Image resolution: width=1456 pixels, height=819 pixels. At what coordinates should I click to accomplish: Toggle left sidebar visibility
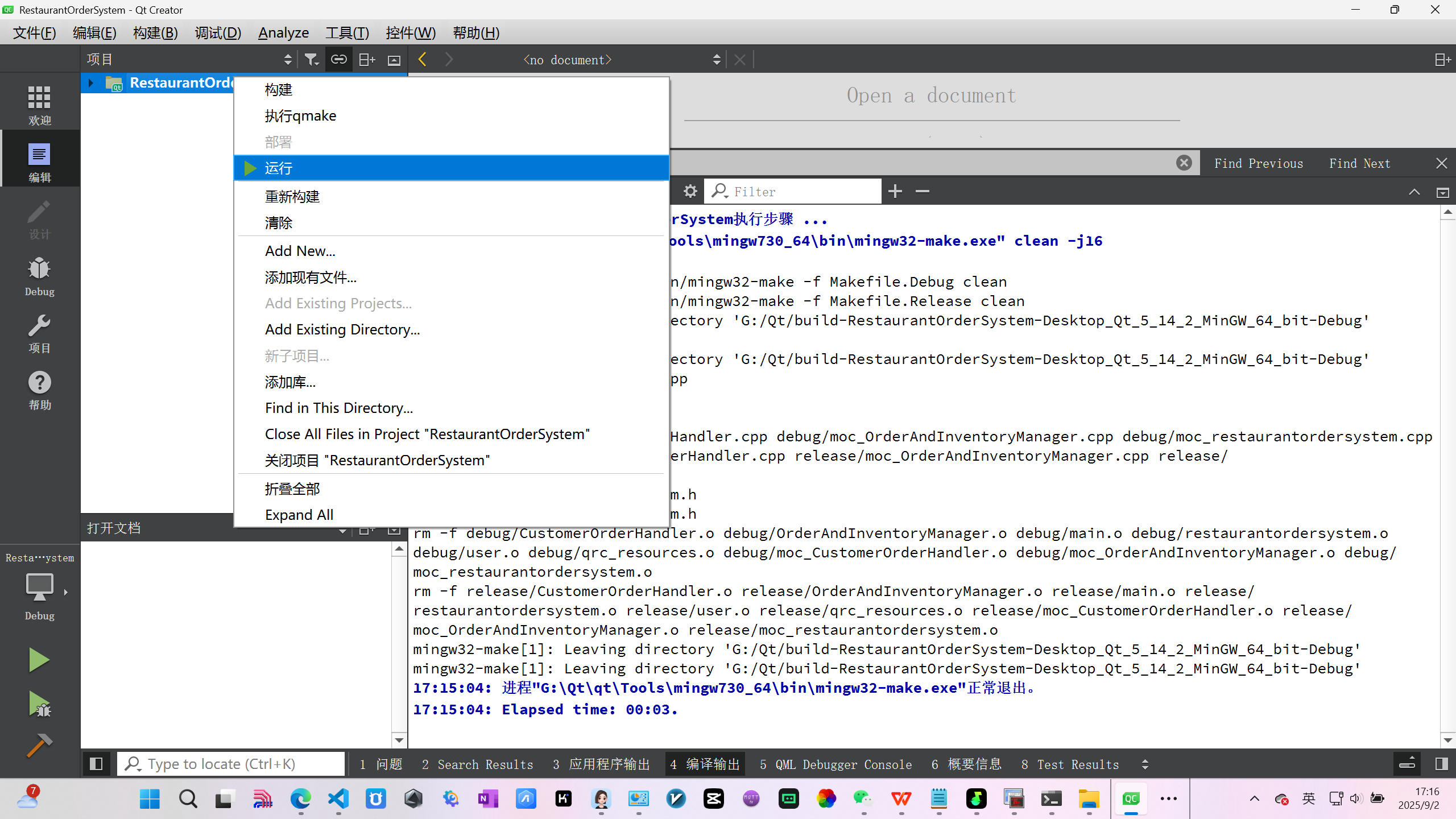pyautogui.click(x=96, y=764)
